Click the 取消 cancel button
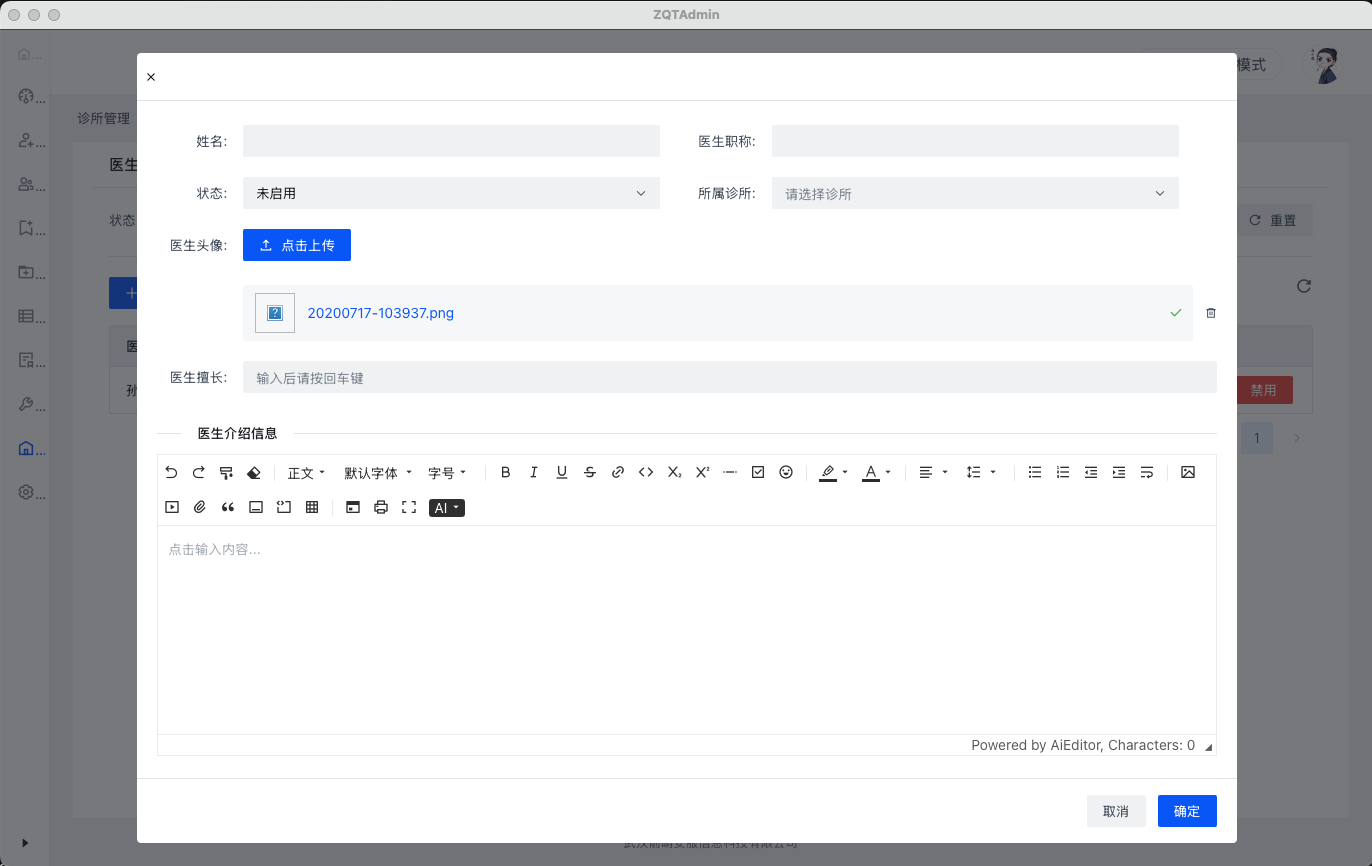 [x=1116, y=811]
